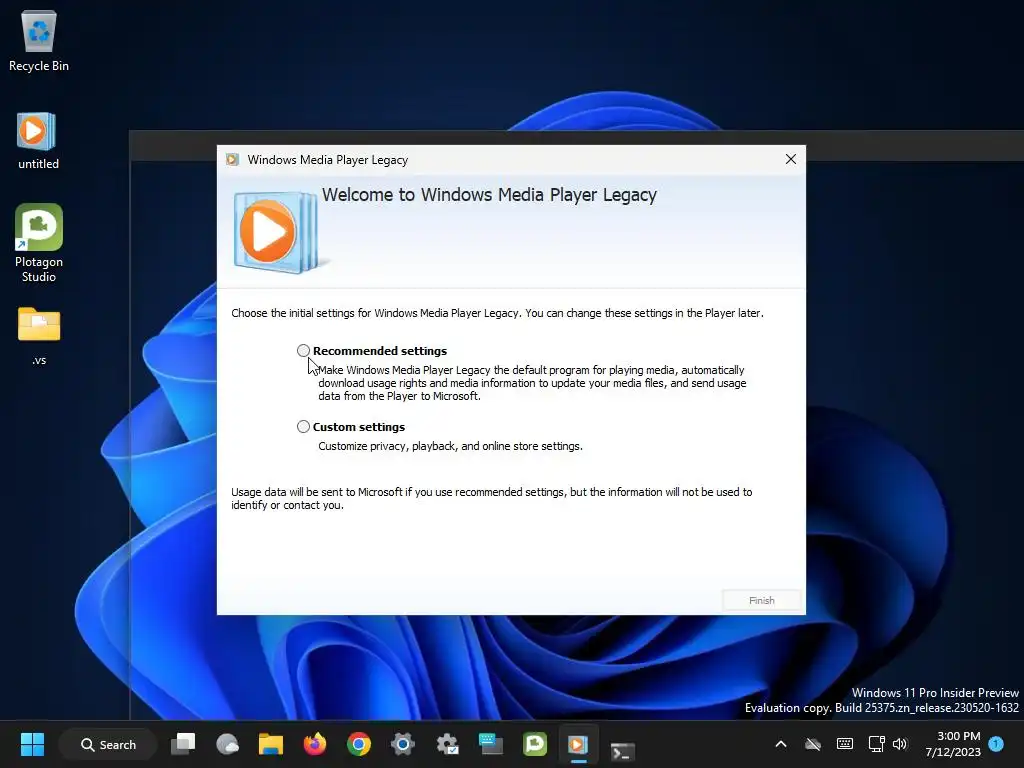Open the touch keyboard tray icon
Screen dimensions: 1024x768
[844, 744]
